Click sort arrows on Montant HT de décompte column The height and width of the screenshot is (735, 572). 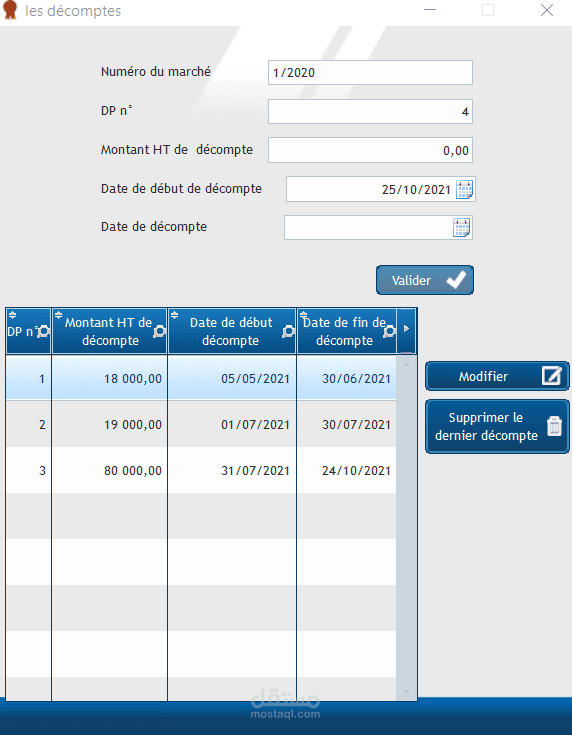click(59, 315)
